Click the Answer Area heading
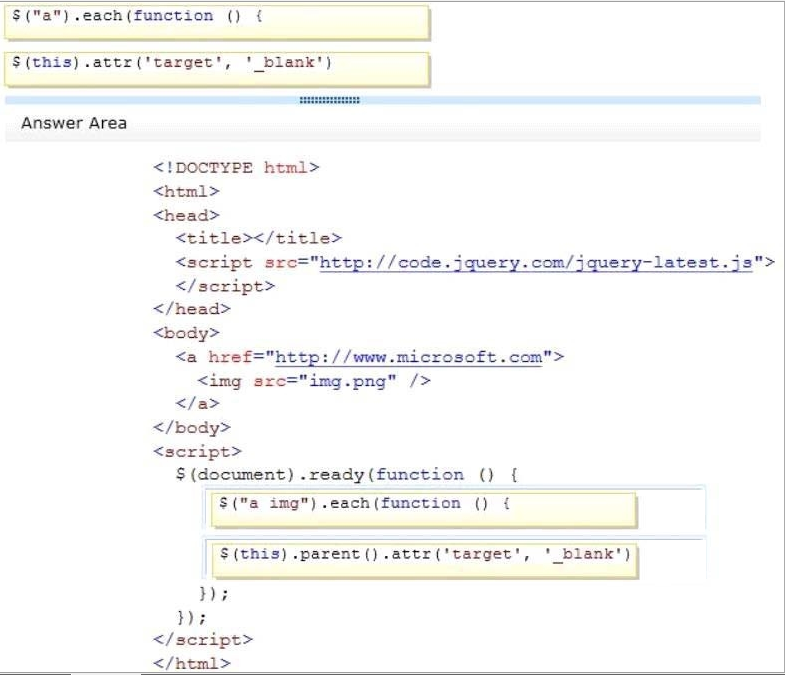 tap(74, 123)
